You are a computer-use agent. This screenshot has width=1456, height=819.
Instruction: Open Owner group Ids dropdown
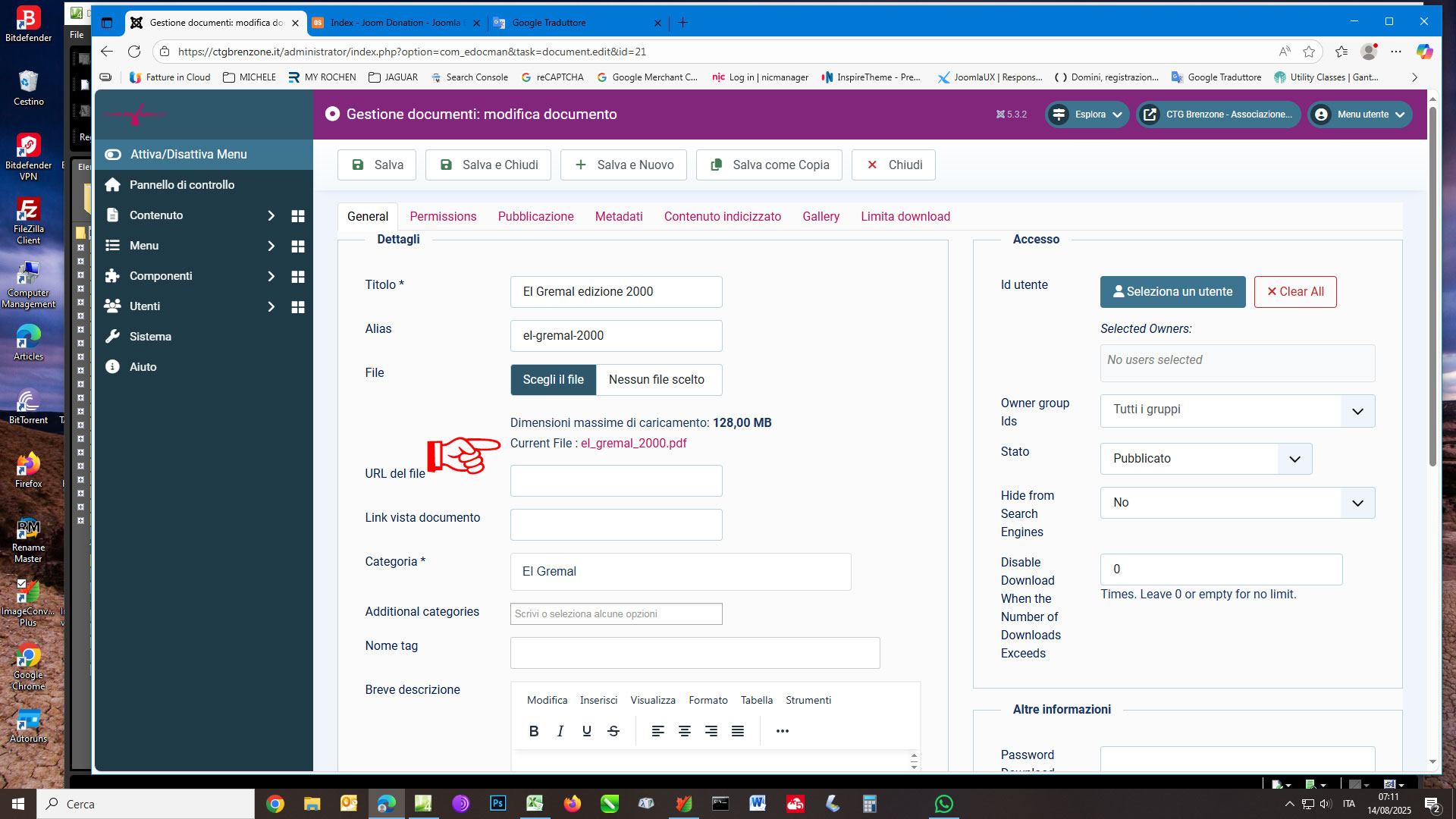1237,411
